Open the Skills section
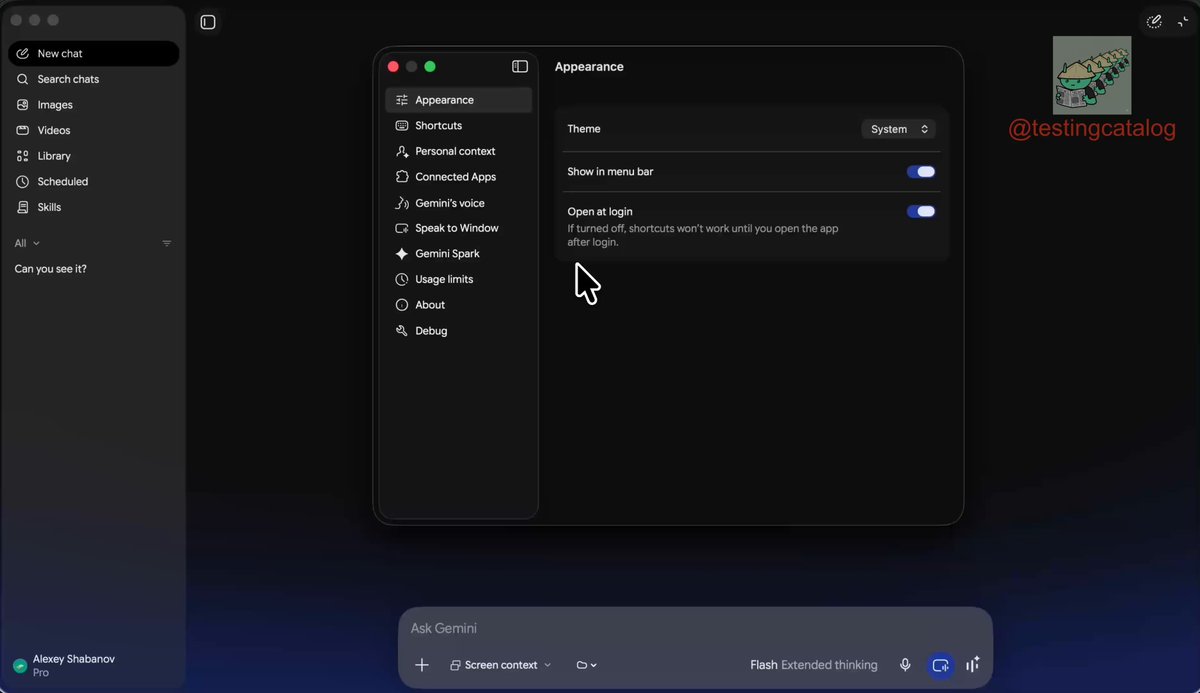This screenshot has height=693, width=1200. pos(94,207)
